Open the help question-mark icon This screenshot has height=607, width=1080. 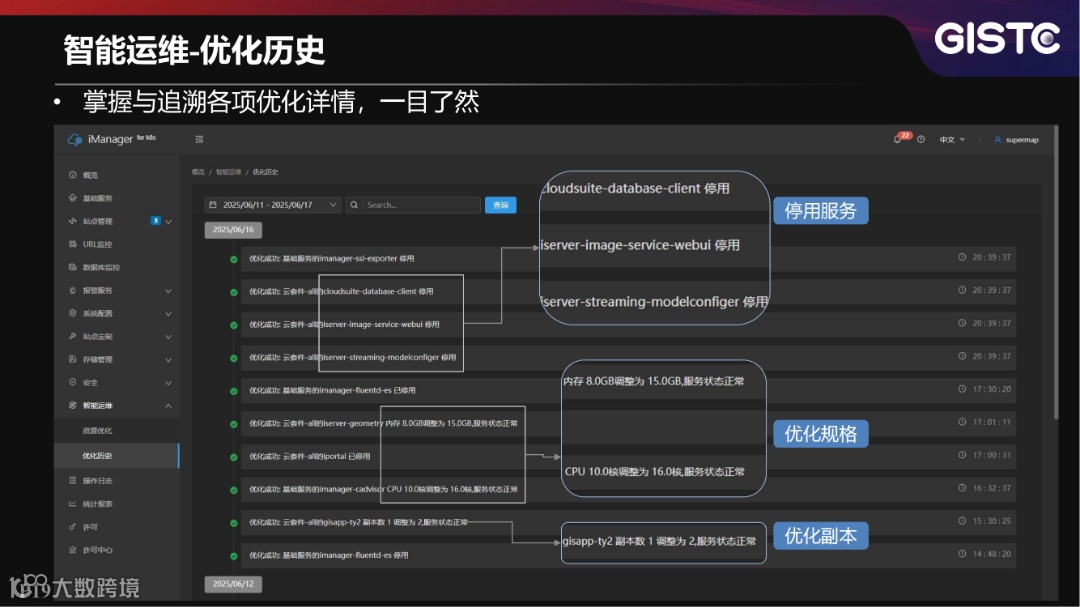tap(921, 139)
